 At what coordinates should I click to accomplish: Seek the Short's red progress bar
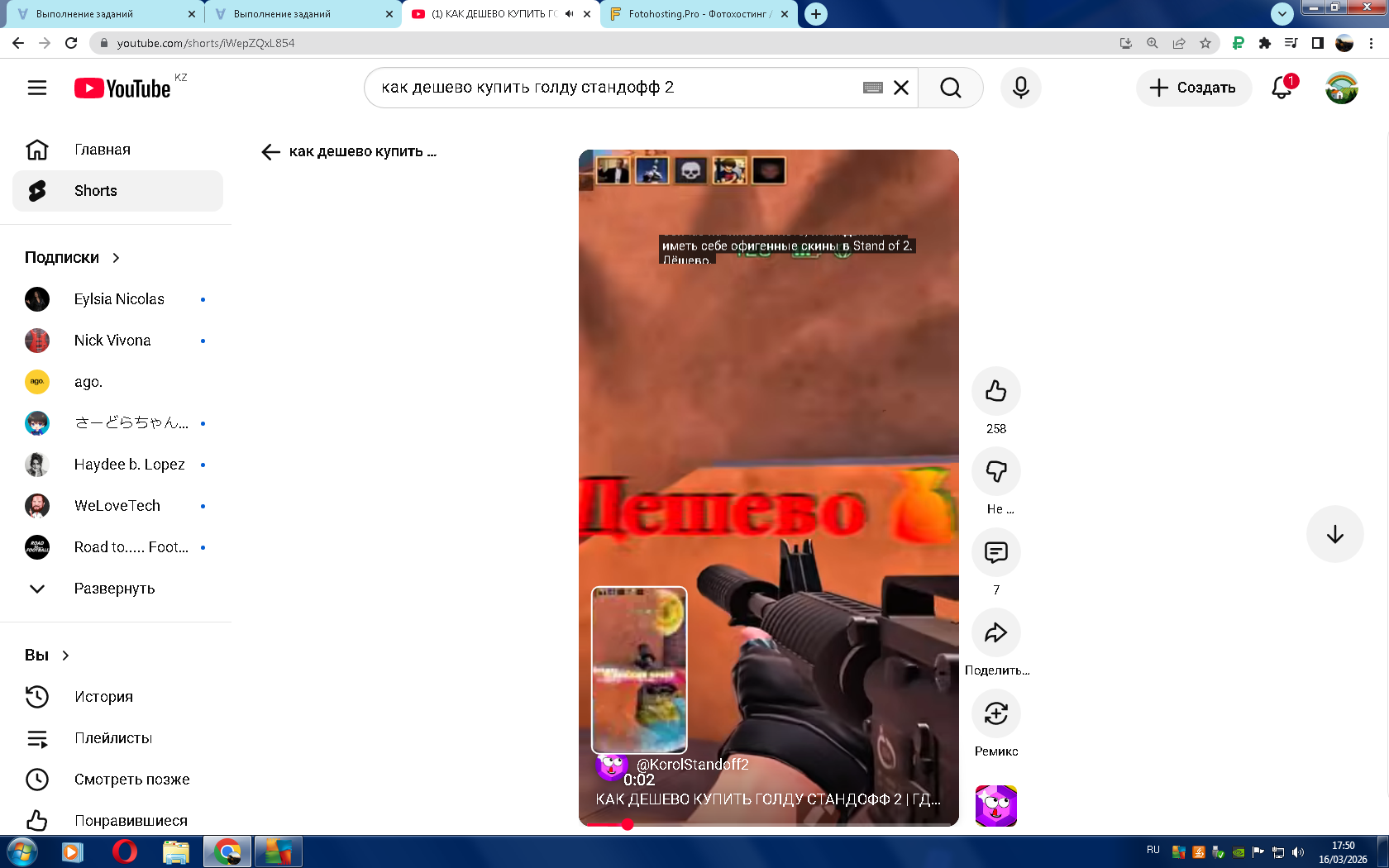click(769, 824)
